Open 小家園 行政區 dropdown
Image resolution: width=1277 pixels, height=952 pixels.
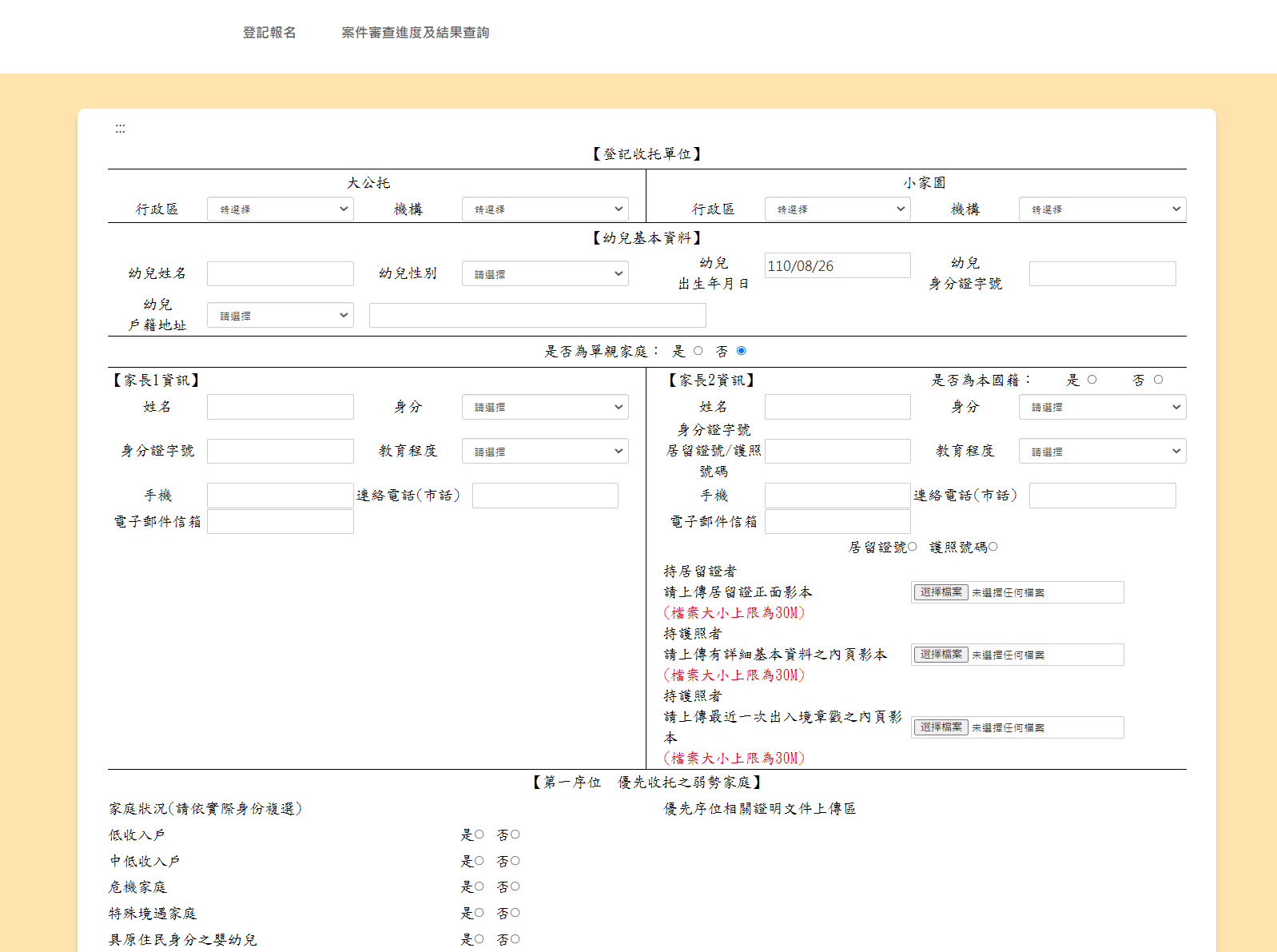tap(837, 209)
